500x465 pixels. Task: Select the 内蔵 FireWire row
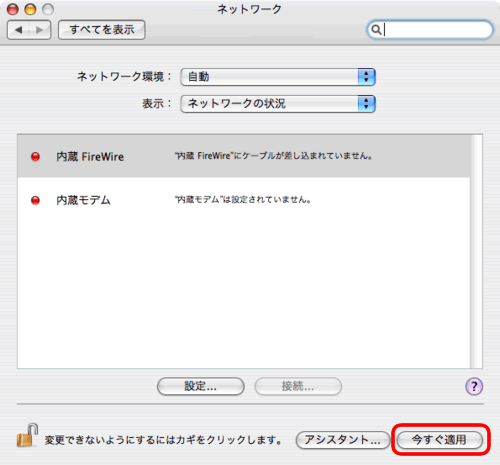pos(244,156)
